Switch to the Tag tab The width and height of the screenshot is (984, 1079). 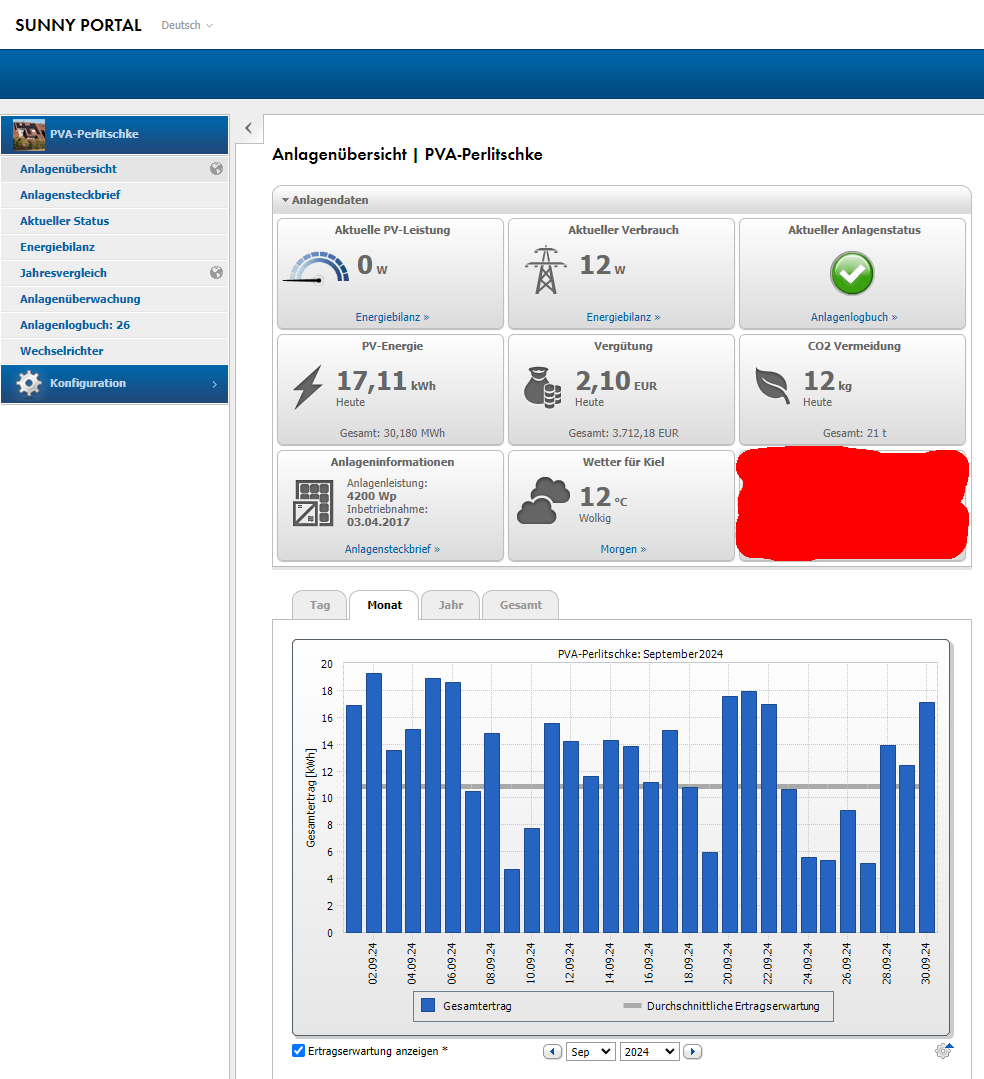pyautogui.click(x=319, y=605)
